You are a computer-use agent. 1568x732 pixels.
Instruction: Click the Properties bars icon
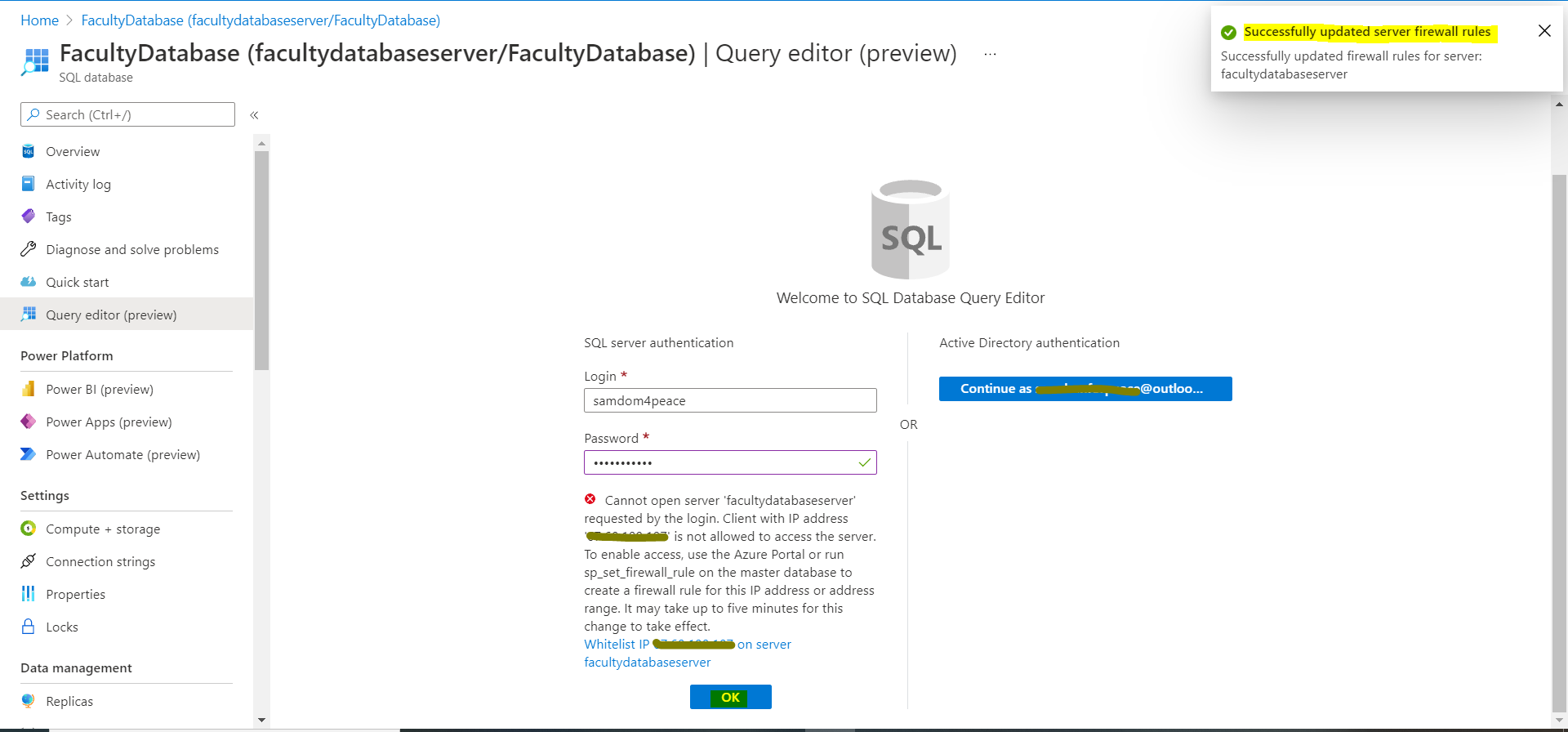(29, 594)
